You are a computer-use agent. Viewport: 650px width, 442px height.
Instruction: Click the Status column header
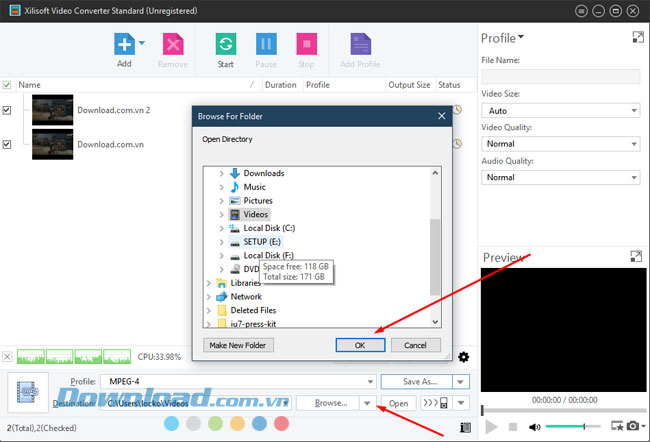pos(449,85)
